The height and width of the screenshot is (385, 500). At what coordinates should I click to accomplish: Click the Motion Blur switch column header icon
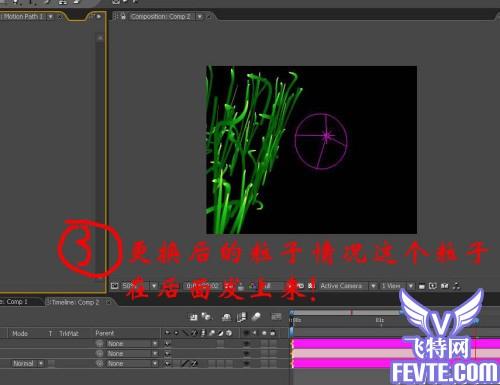click(212, 333)
